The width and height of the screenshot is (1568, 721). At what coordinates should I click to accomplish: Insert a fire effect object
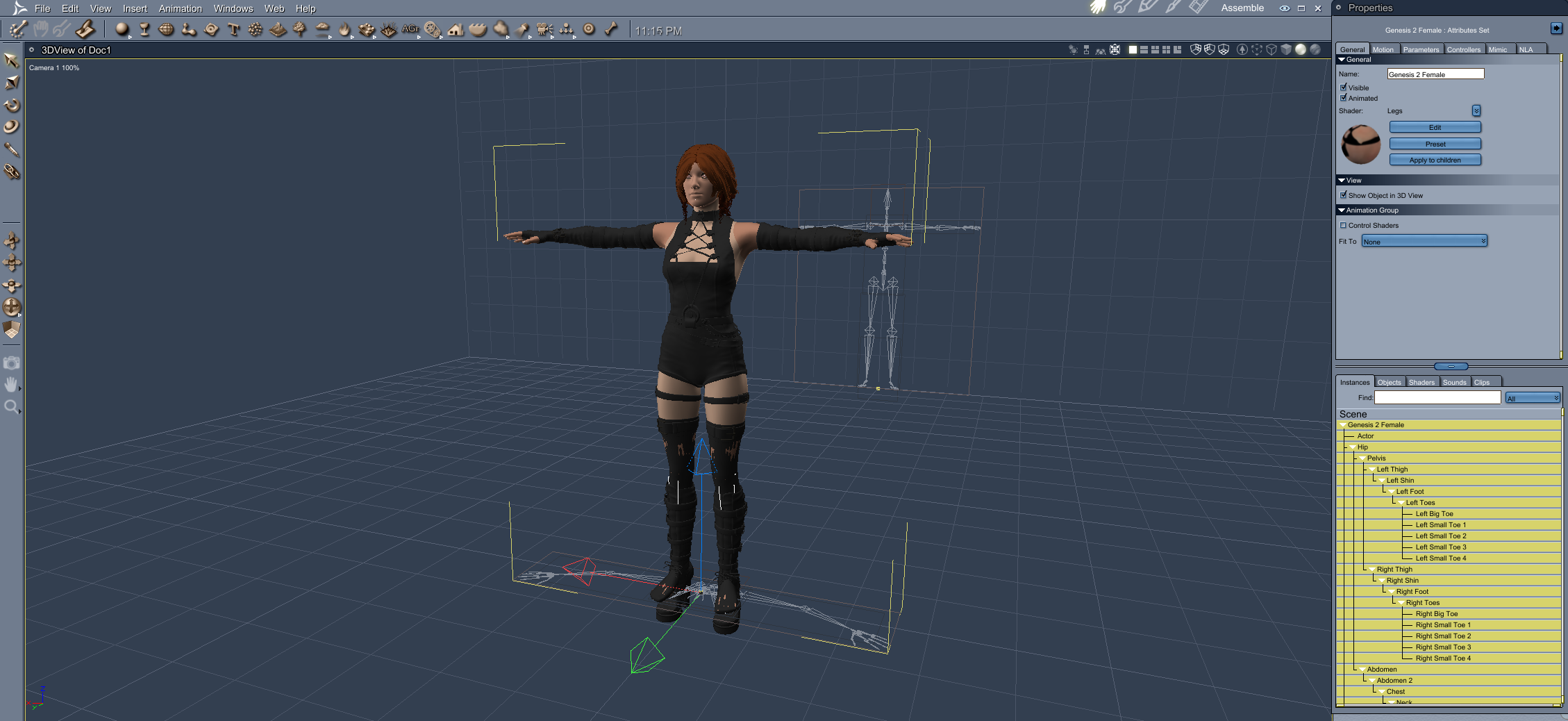click(344, 30)
